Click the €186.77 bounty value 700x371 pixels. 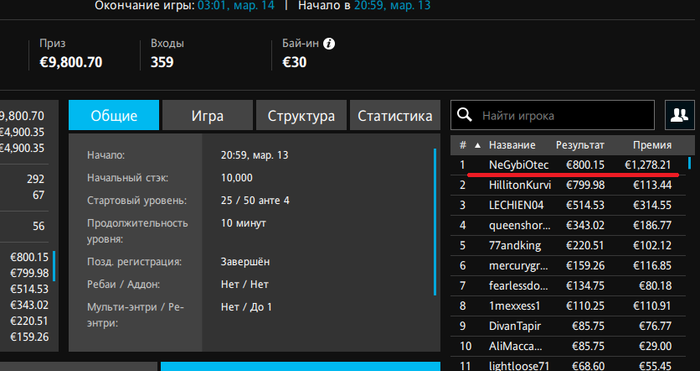coord(652,225)
